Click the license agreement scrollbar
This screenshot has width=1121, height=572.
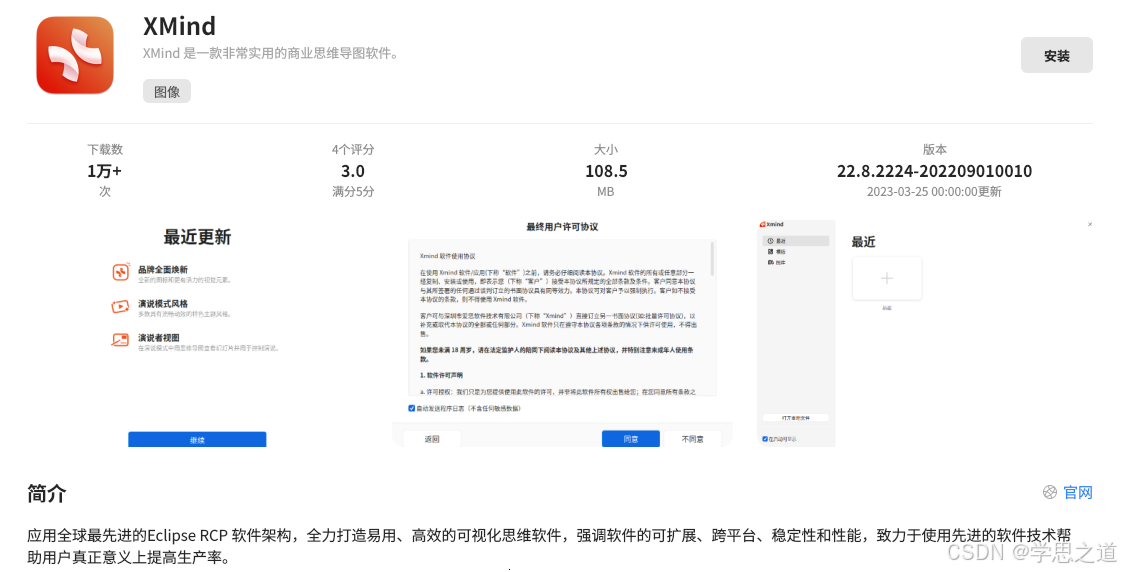(712, 259)
